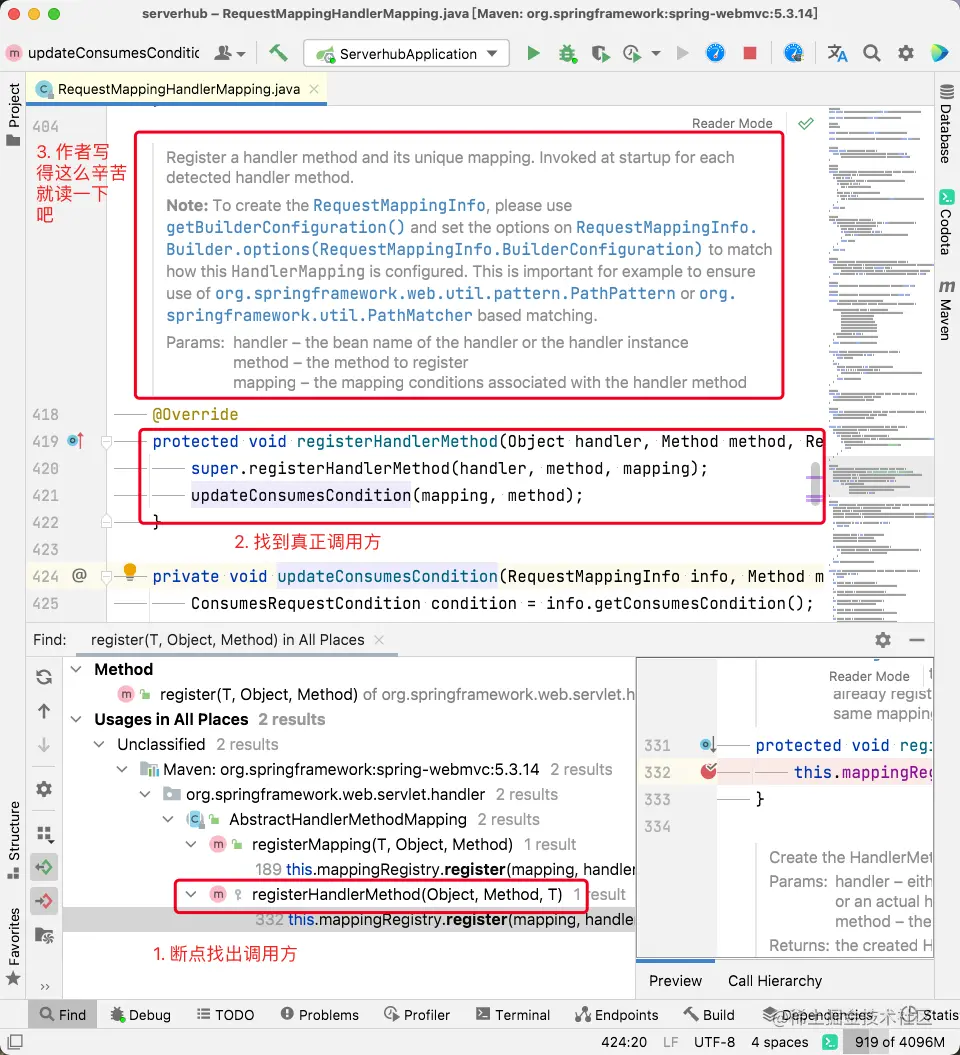Collapse registerMapping(T, Object, Method) node
The width and height of the screenshot is (960, 1055).
click(x=191, y=844)
